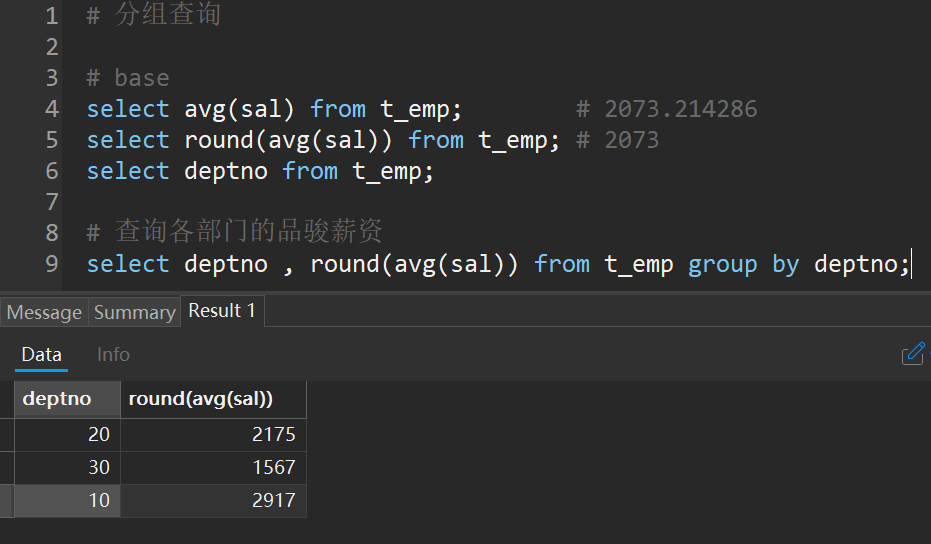Image resolution: width=931 pixels, height=544 pixels.
Task: Select the deptno cell with value 30
Action: (x=67, y=467)
